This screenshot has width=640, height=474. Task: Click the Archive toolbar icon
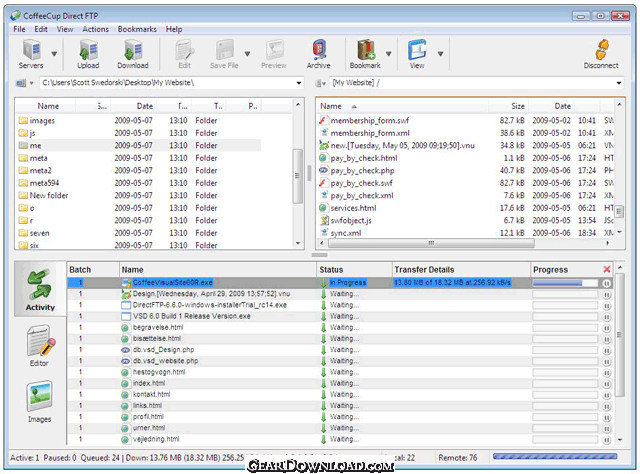(319, 53)
